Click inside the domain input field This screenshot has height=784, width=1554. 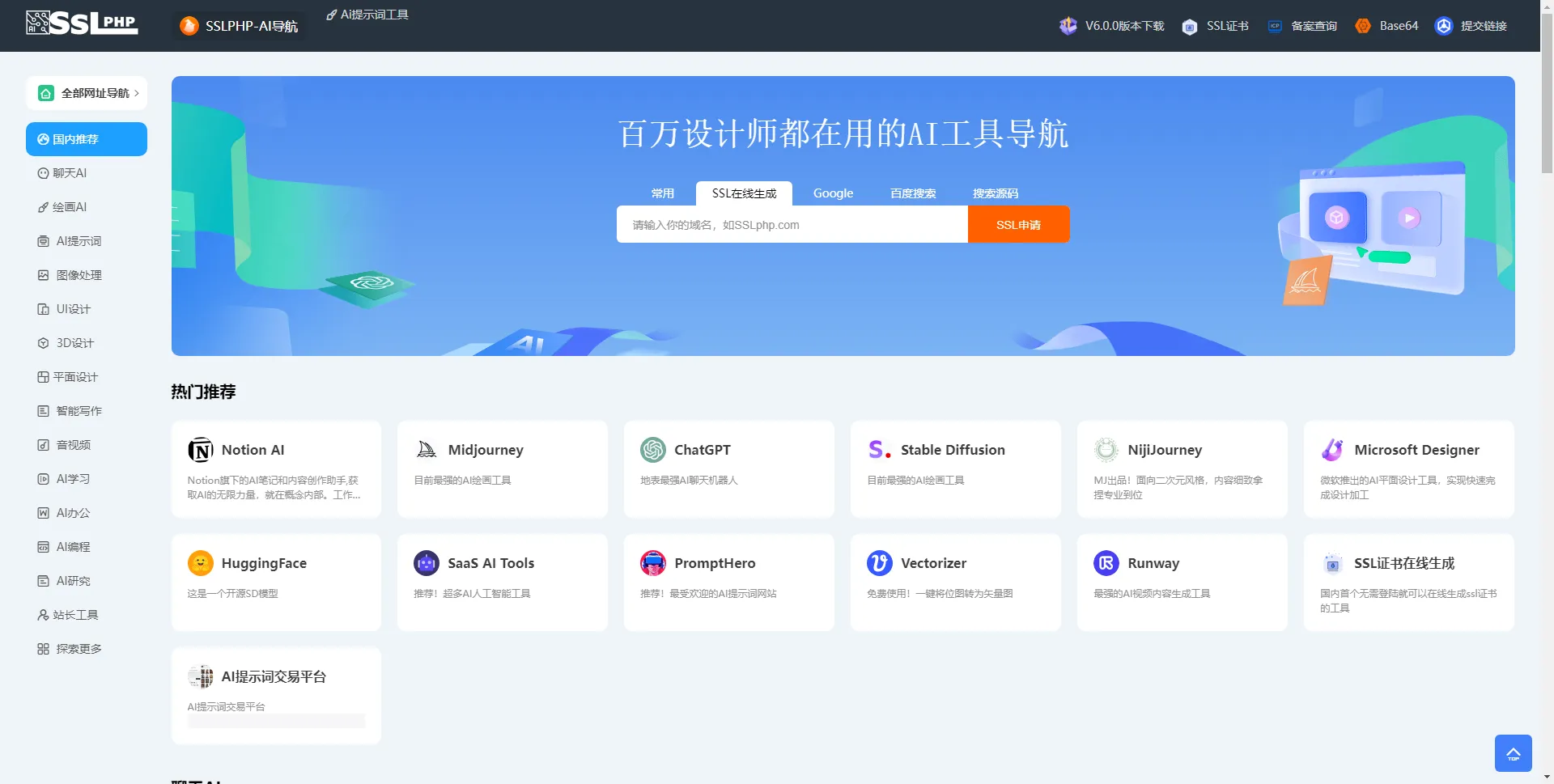click(789, 224)
